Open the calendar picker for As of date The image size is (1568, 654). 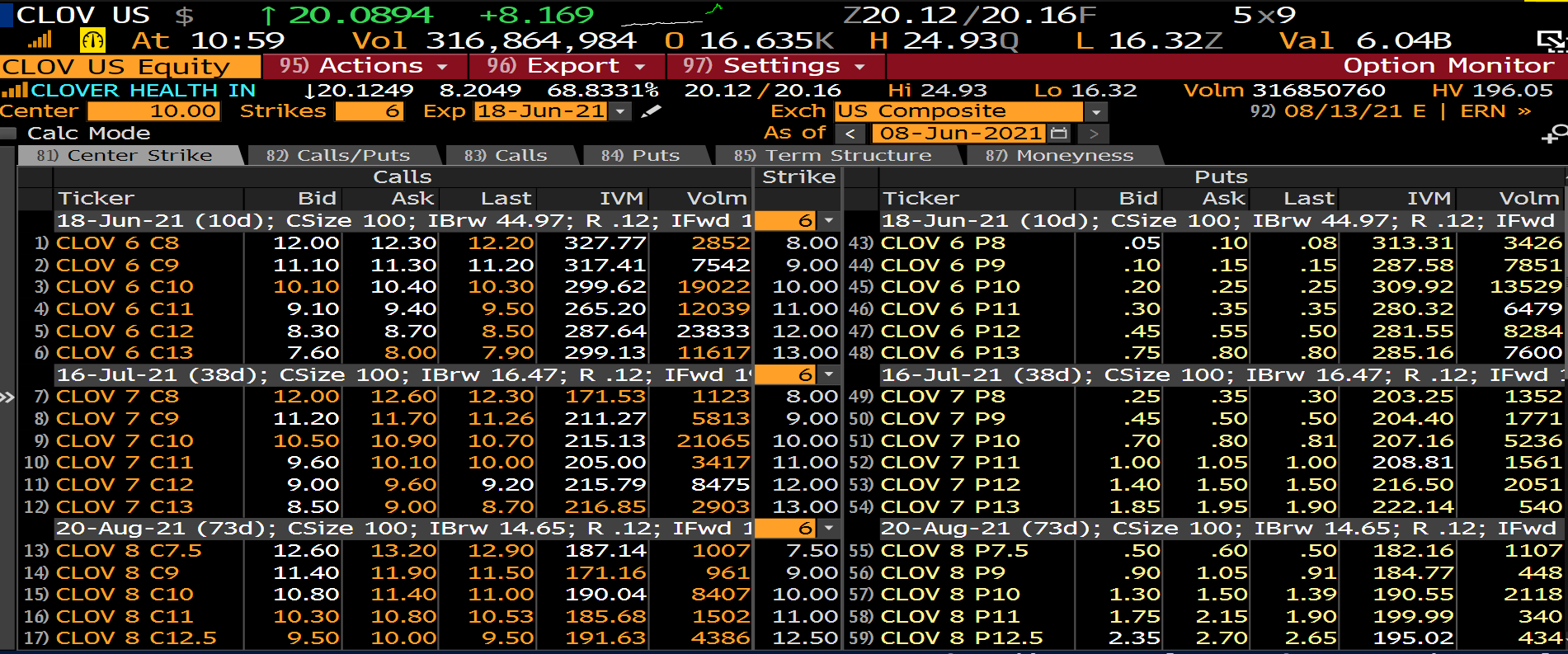click(x=1060, y=133)
